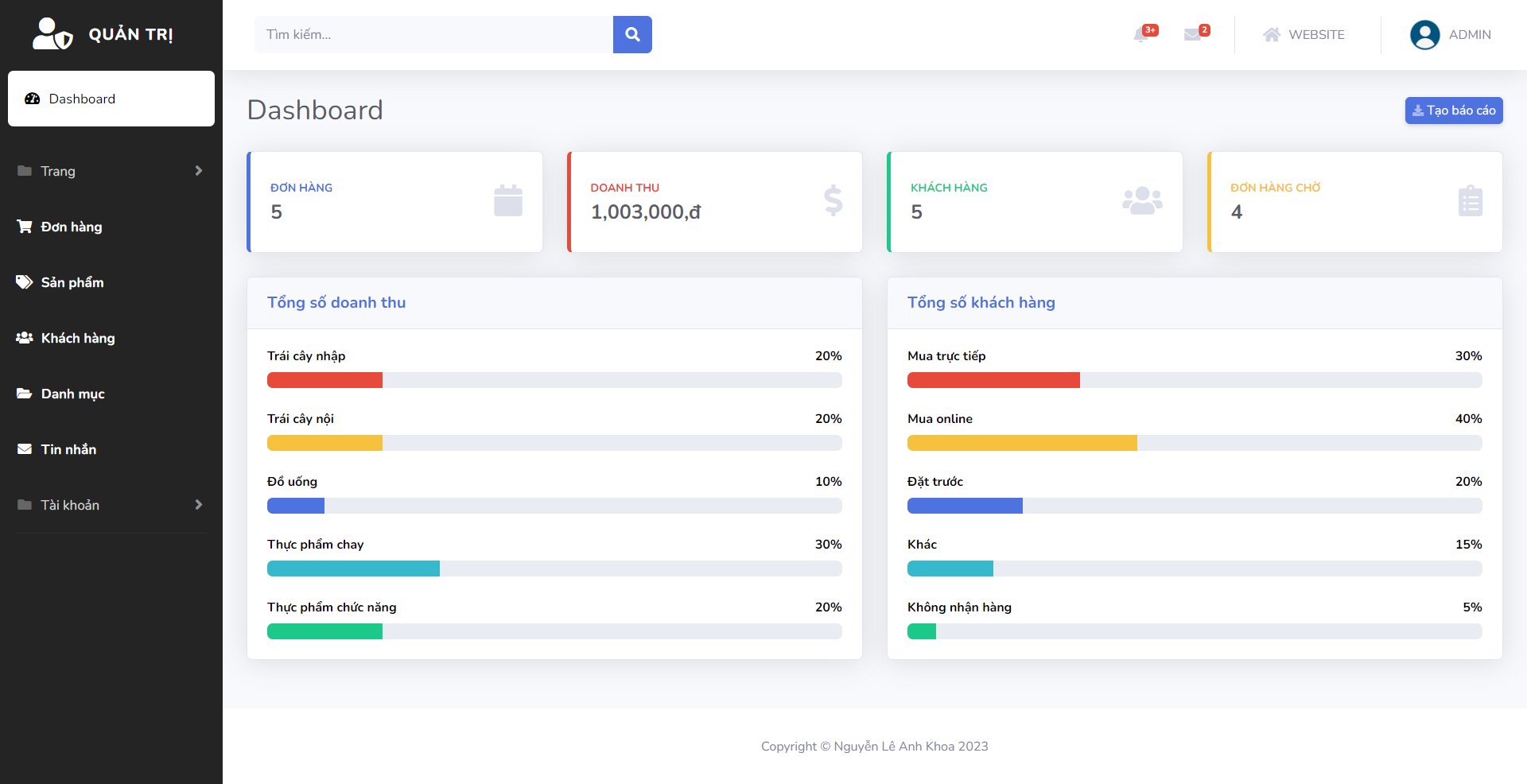1527x784 pixels.
Task: Click the QUẢN TRỊ brand title
Action: point(130,34)
